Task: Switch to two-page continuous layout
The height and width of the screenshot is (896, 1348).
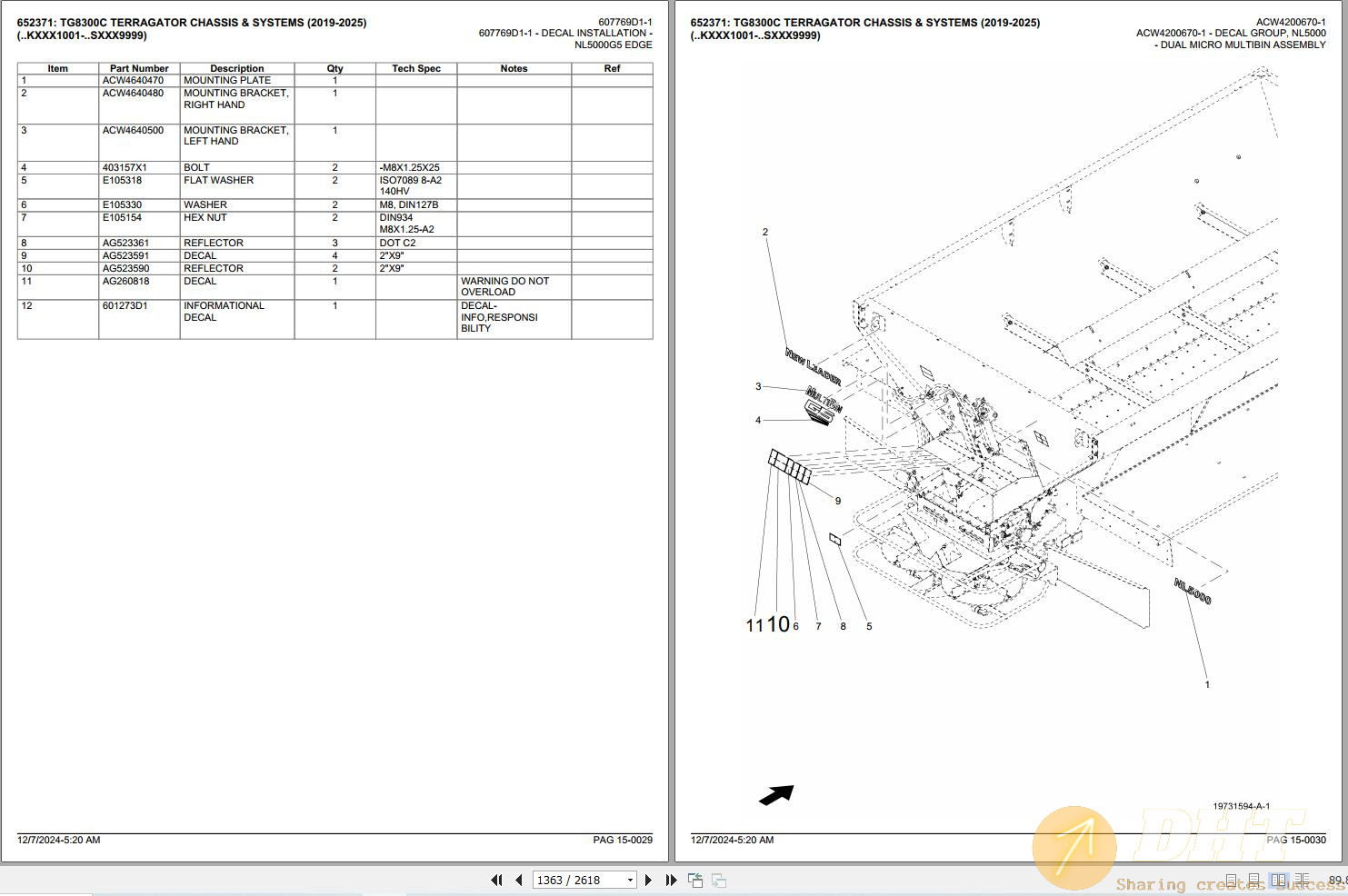Action: (1303, 881)
